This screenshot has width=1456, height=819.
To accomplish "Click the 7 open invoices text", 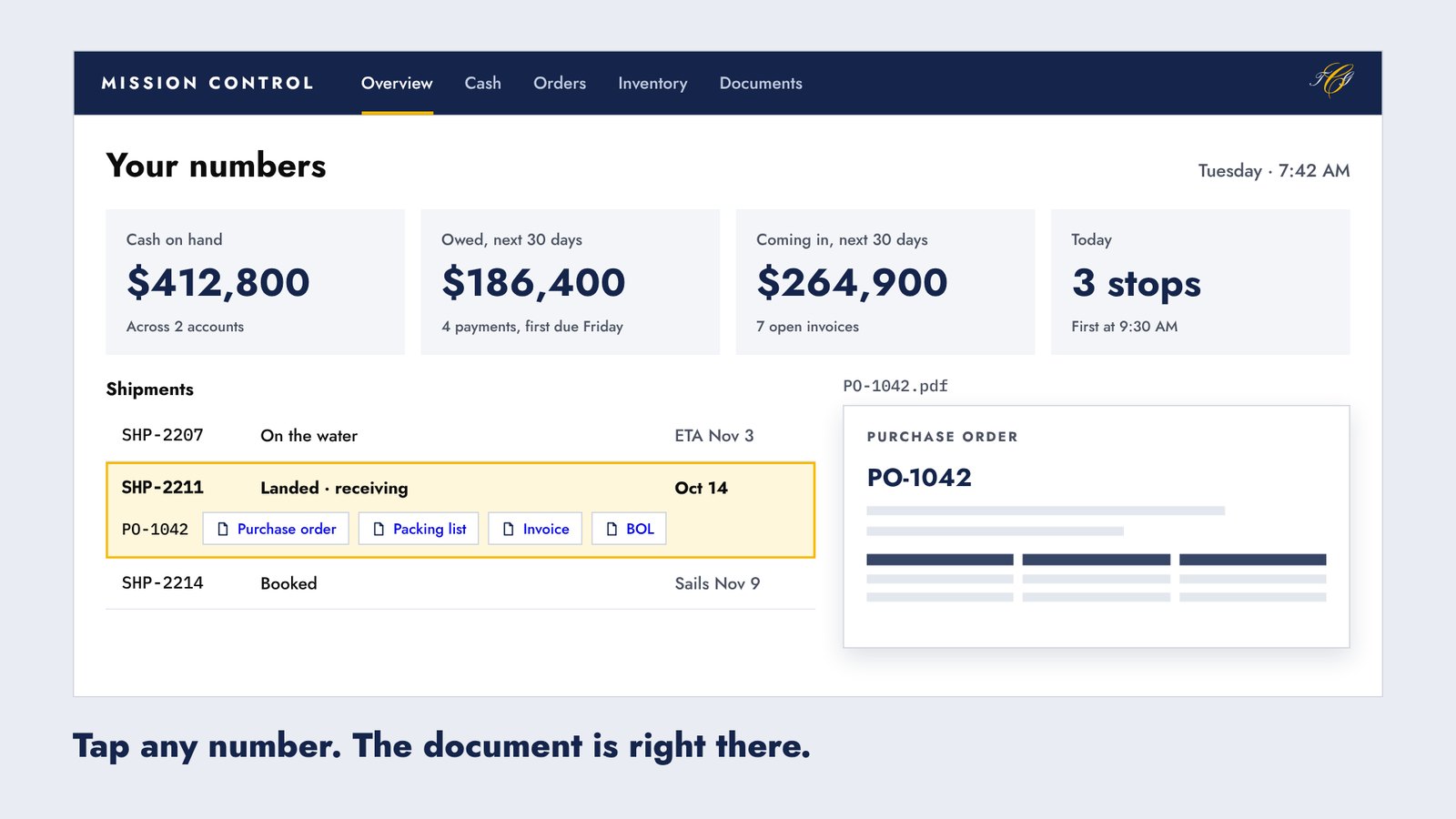I will point(807,327).
